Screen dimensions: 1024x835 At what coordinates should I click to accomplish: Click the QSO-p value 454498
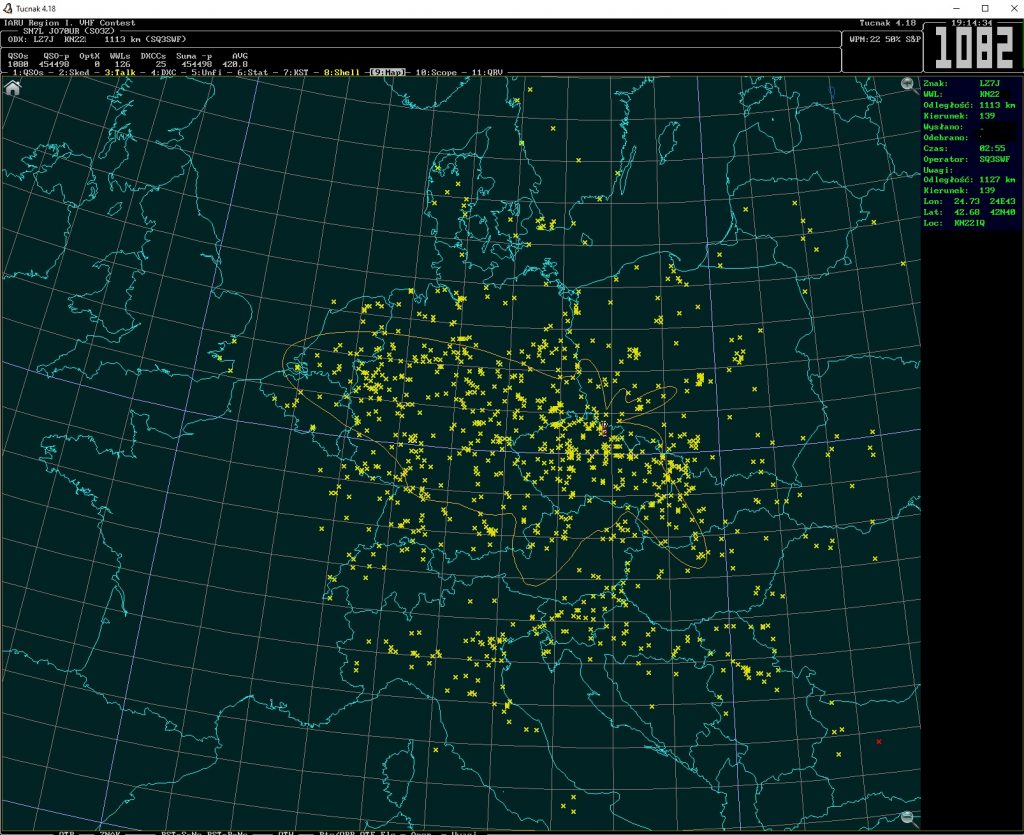(x=54, y=64)
